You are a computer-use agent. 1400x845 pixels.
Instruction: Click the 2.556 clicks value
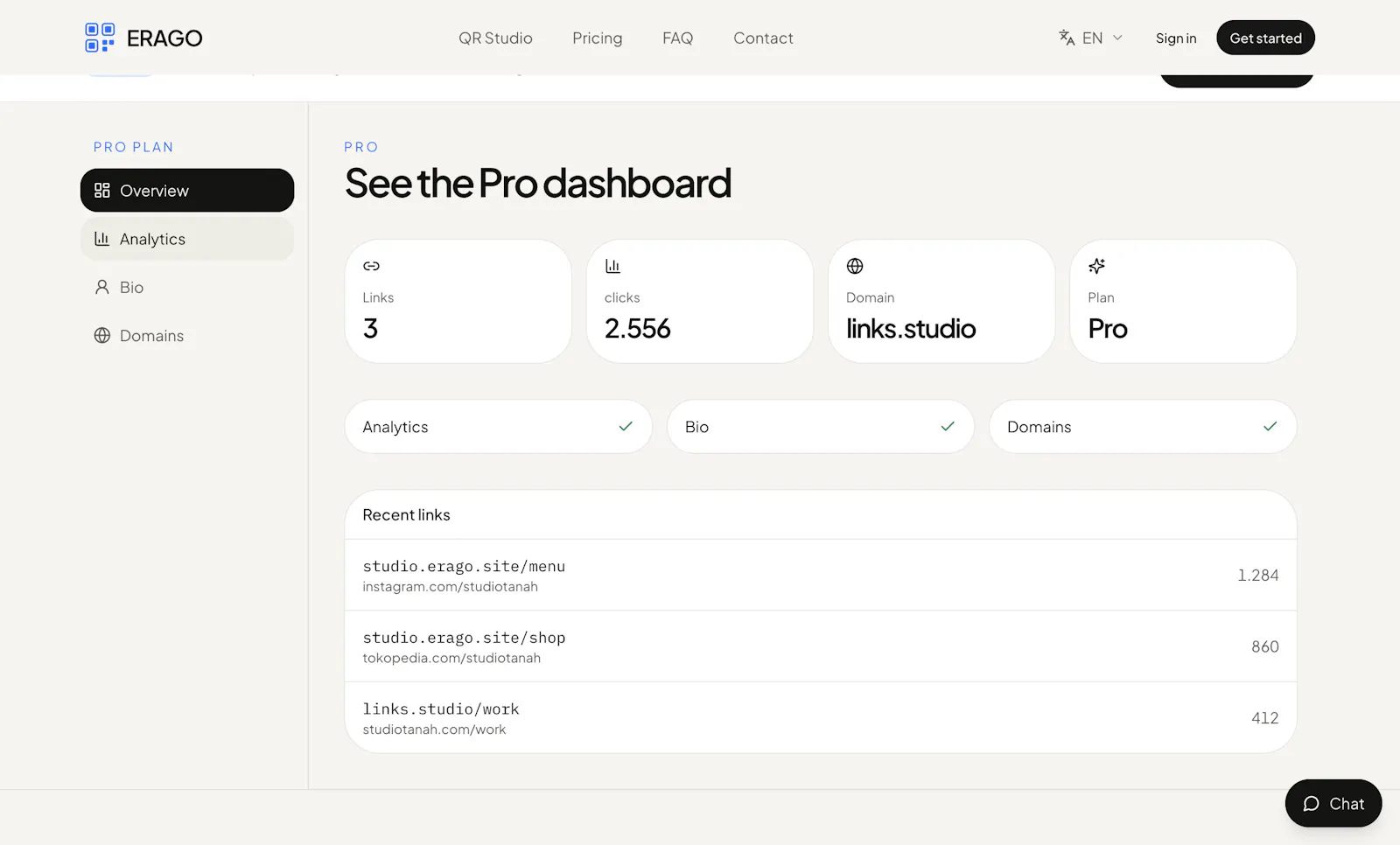coord(638,329)
